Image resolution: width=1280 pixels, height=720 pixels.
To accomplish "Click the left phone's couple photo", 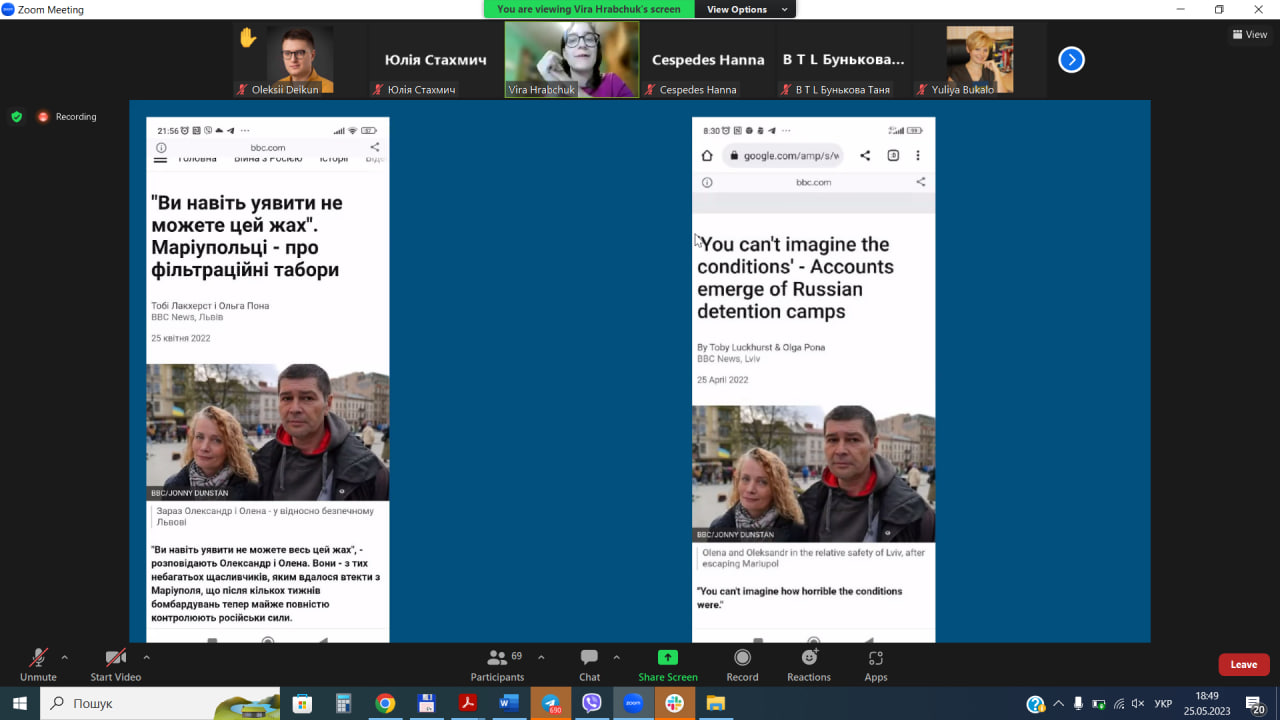I will 268,432.
